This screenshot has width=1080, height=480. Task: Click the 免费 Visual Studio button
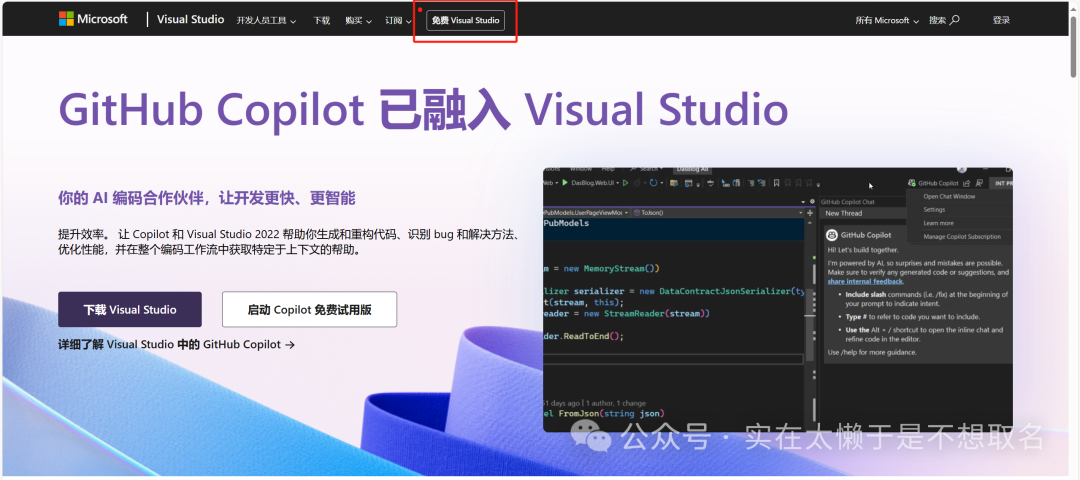(x=466, y=21)
